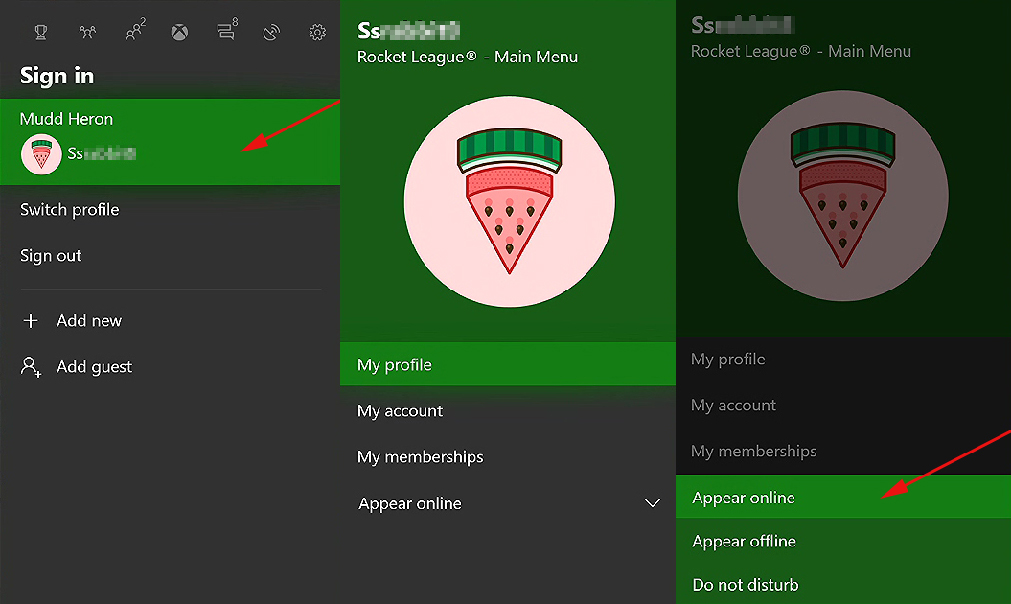Expand the Appear online dropdown chevron

(x=653, y=503)
